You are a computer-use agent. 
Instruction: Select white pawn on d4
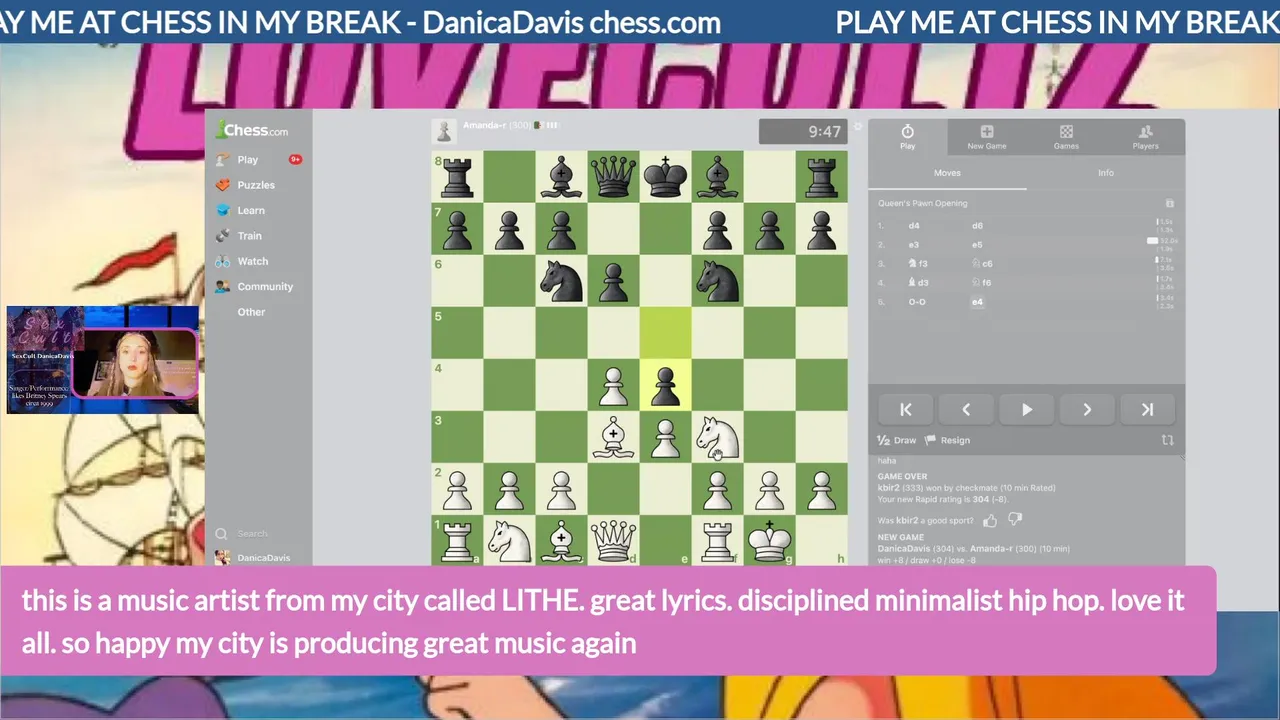coord(613,385)
